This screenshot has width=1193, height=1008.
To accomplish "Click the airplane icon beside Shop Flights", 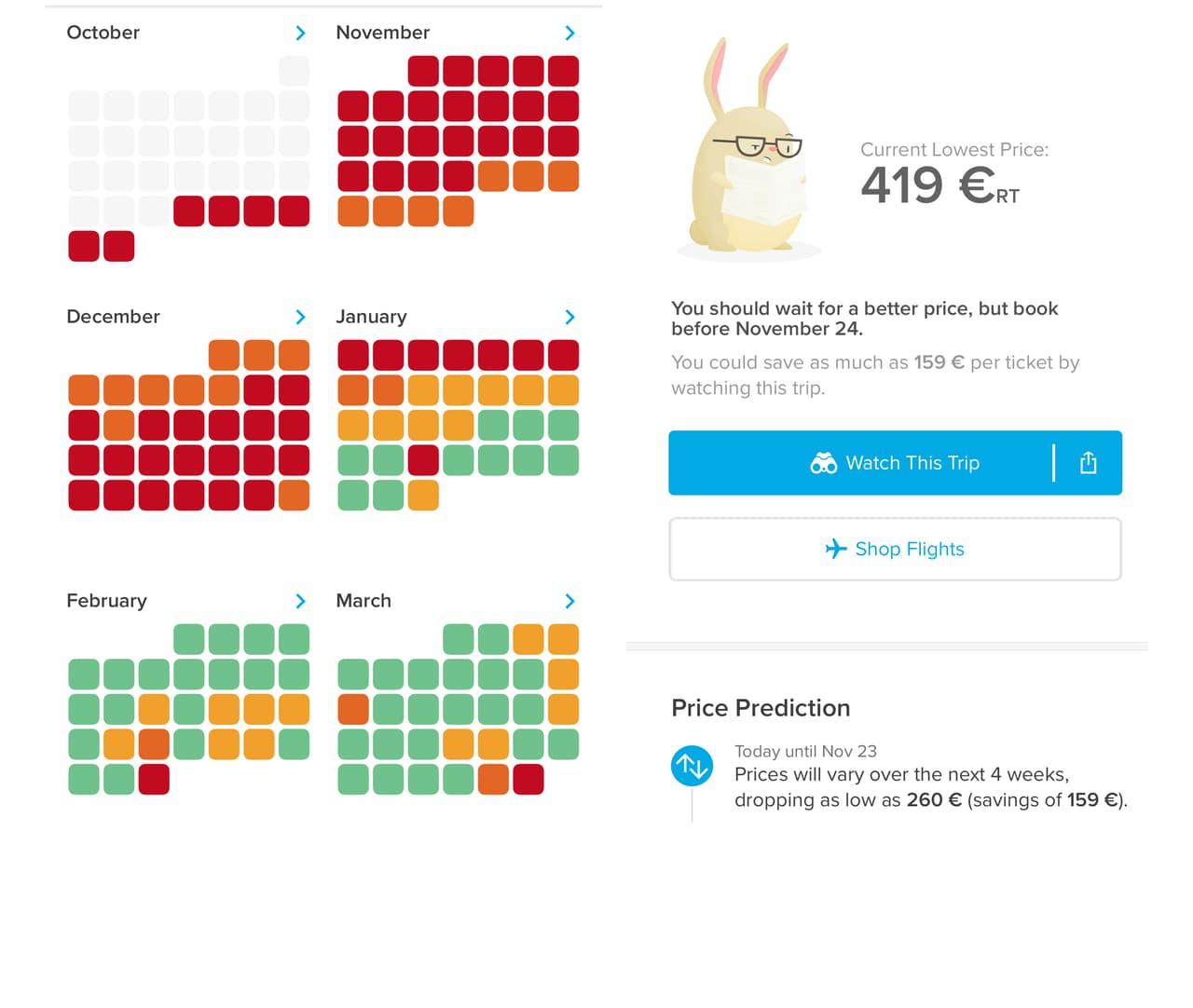I will click(x=835, y=549).
